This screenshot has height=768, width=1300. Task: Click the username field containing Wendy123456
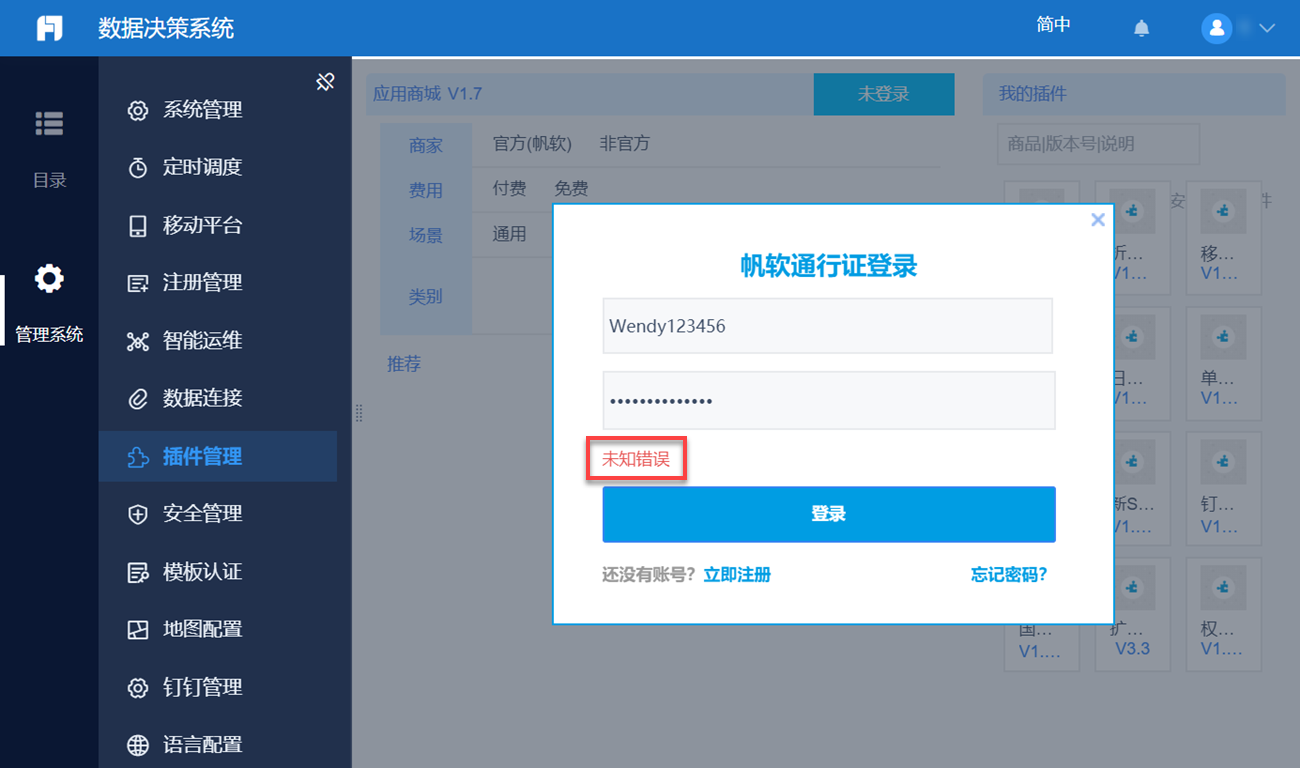pyautogui.click(x=827, y=326)
